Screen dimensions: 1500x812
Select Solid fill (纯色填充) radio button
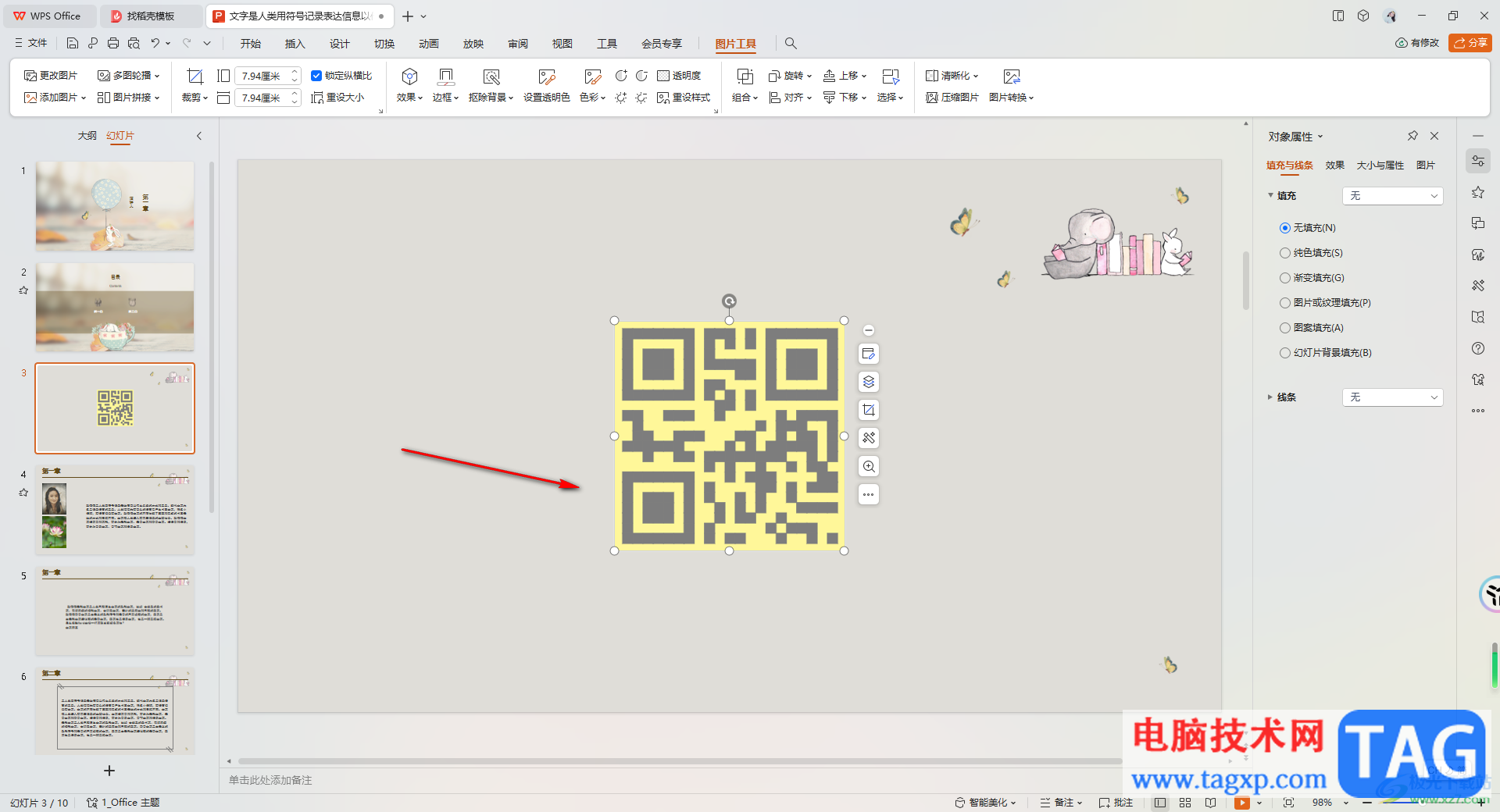click(x=1284, y=253)
